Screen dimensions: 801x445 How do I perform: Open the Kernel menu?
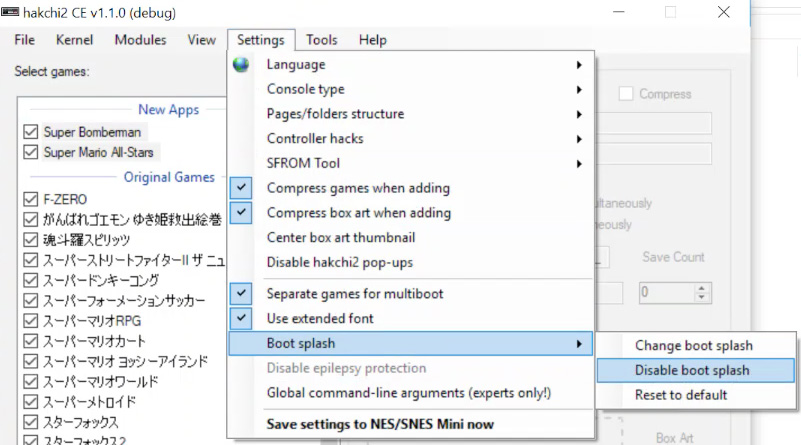click(x=75, y=40)
